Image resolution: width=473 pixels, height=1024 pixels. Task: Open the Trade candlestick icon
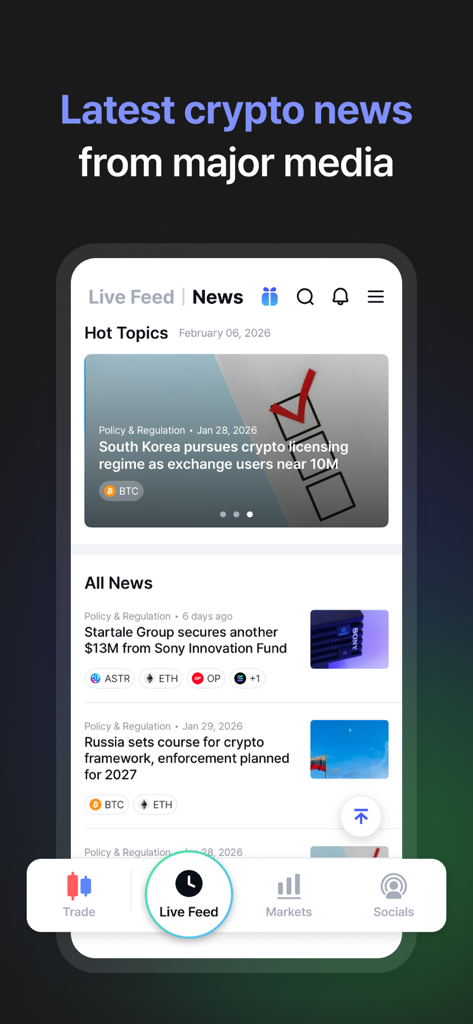[79, 886]
